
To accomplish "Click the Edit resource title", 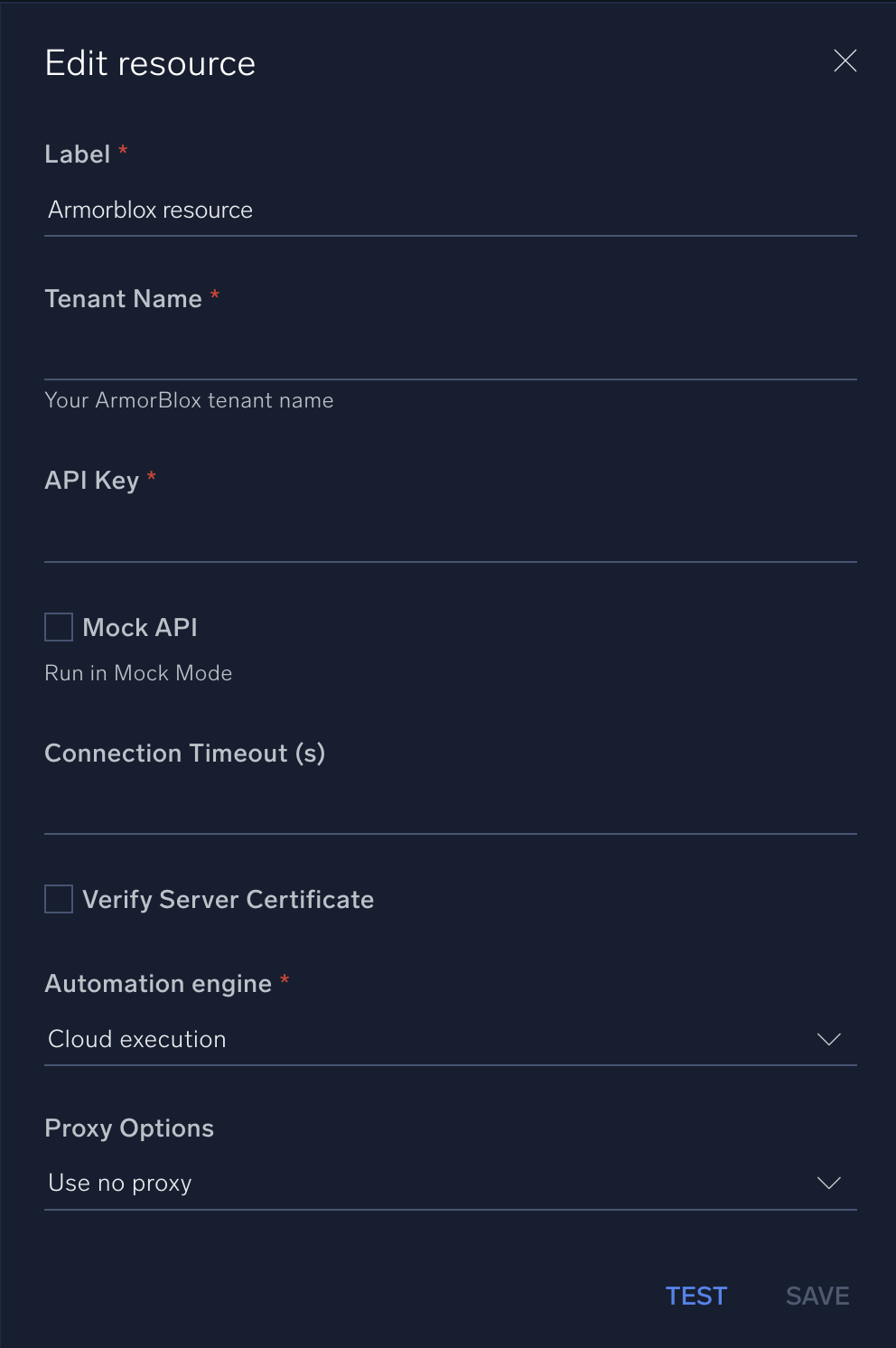I will coord(150,61).
